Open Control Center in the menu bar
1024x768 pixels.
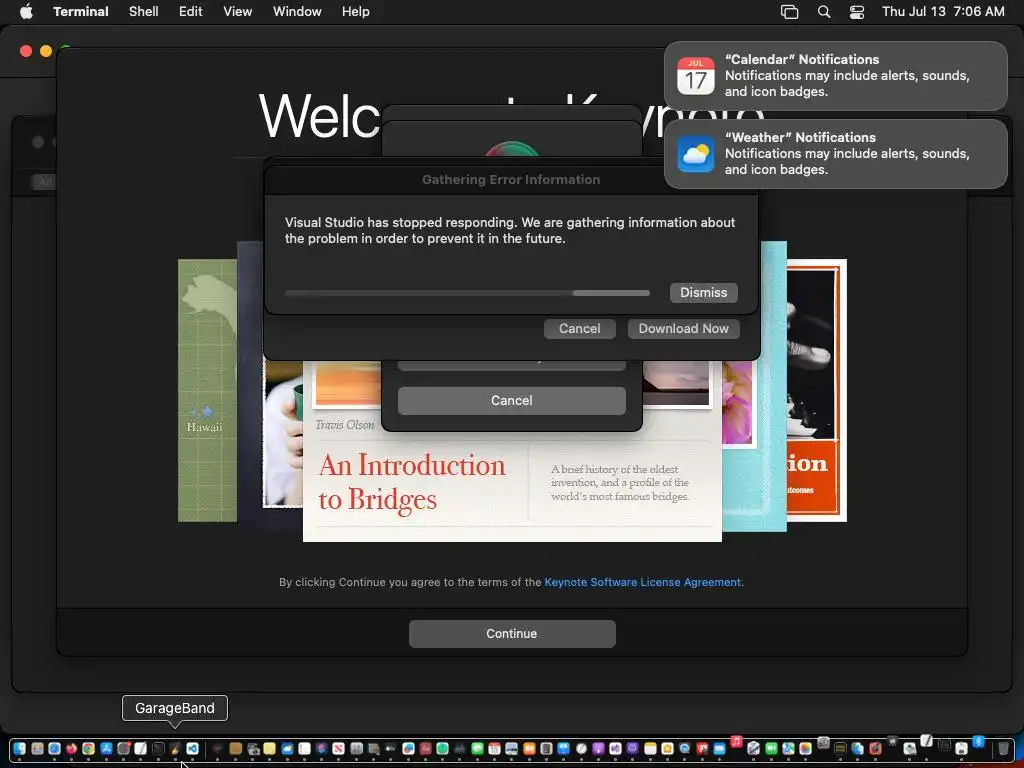(857, 12)
